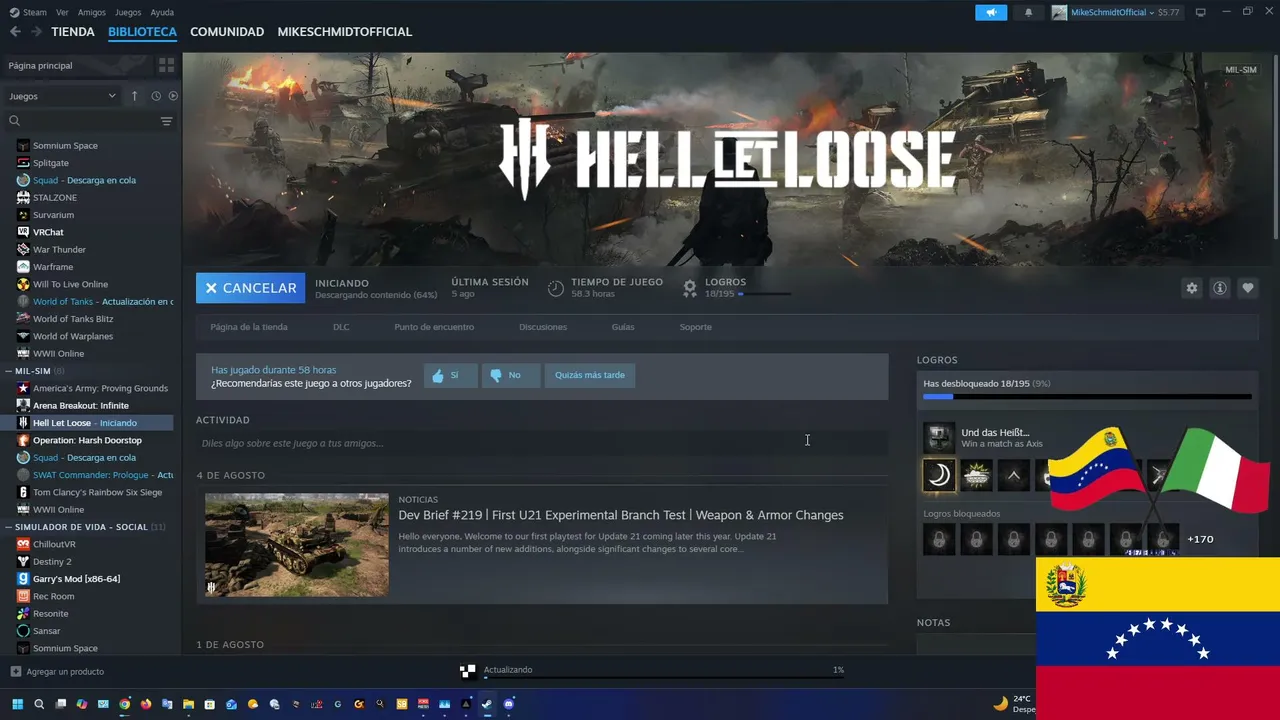Open Steam from the Windows taskbar
The height and width of the screenshot is (720, 1280).
point(487,704)
